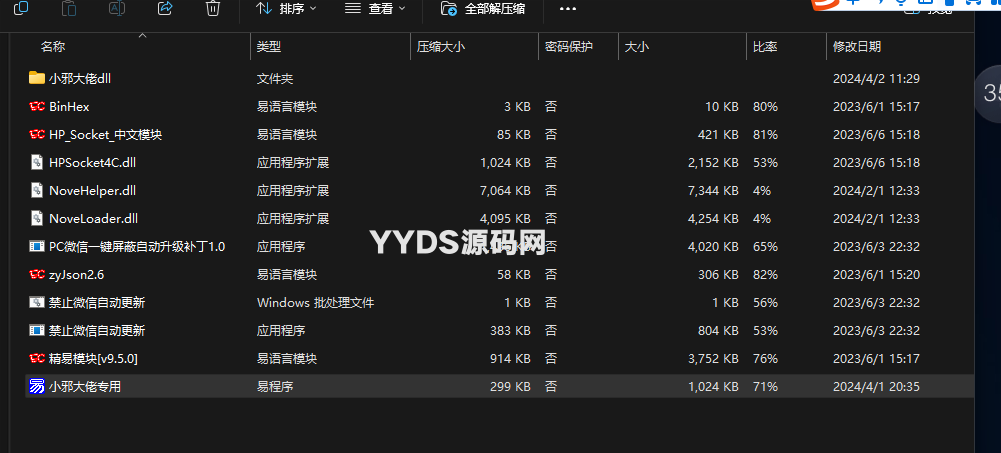Click the Rename icon in the toolbar

[117, 8]
